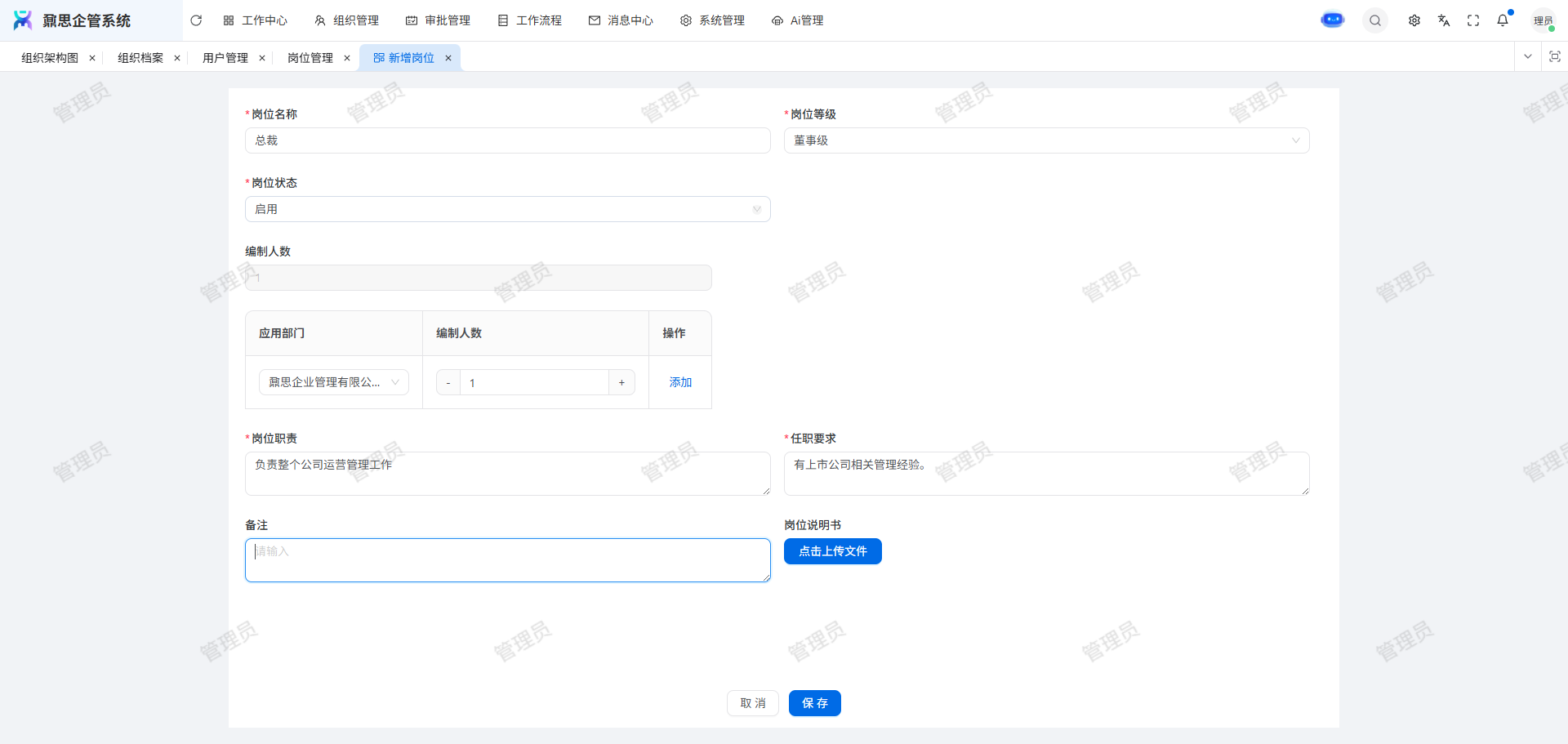The image size is (1568, 744).
Task: Click the 保存 button
Action: 814,703
